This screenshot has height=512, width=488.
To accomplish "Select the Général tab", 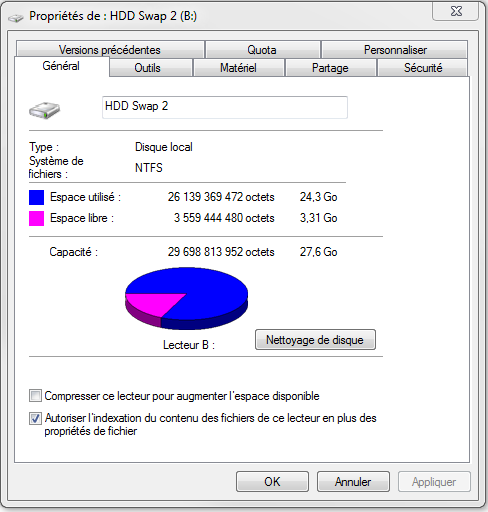I will tap(62, 66).
